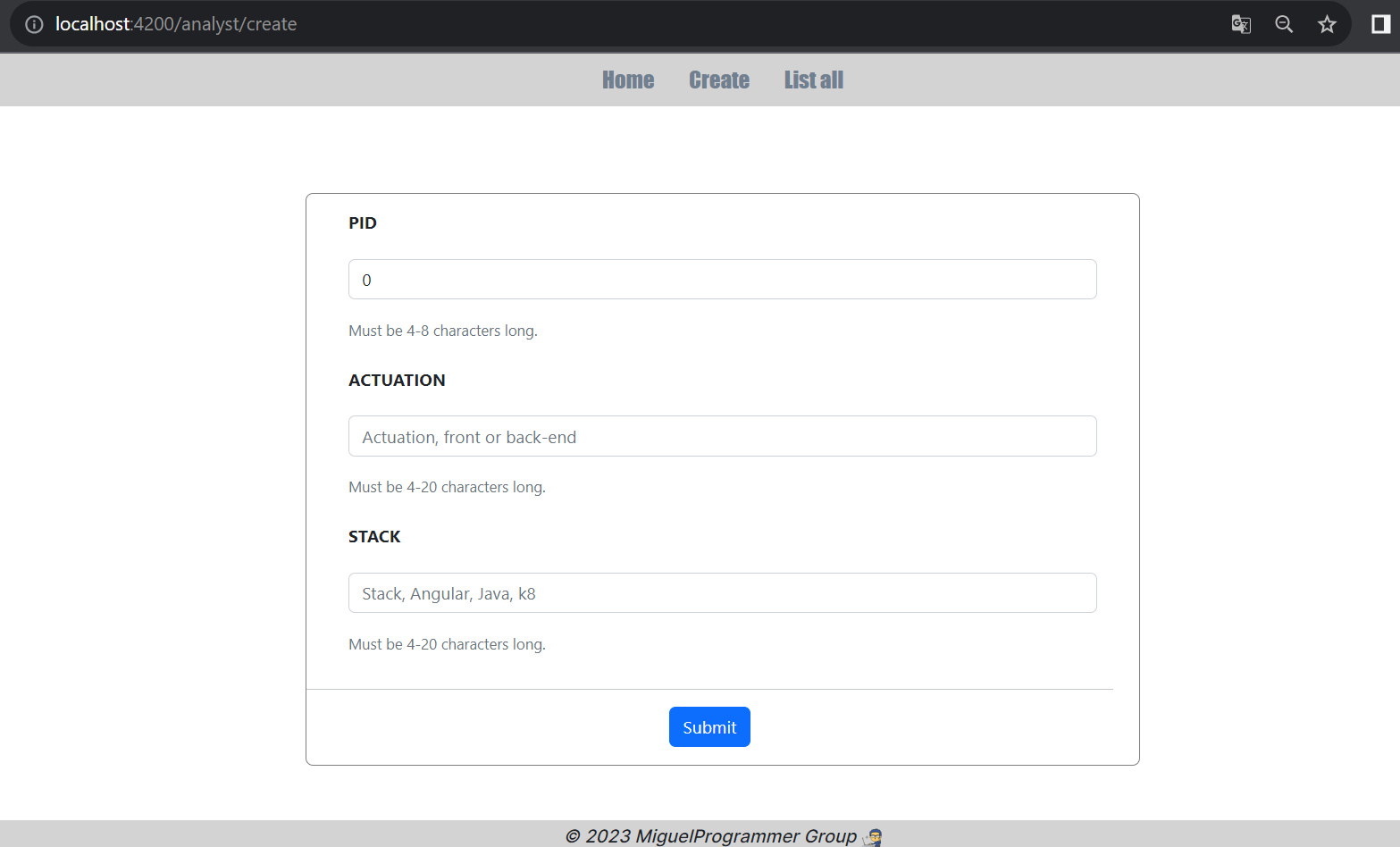This screenshot has height=847, width=1400.
Task: Click 'Must be 4-8 characters long.' hint
Action: coord(443,331)
